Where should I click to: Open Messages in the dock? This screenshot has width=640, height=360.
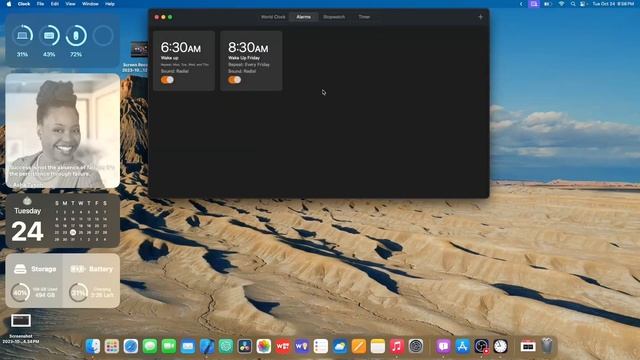click(150, 346)
